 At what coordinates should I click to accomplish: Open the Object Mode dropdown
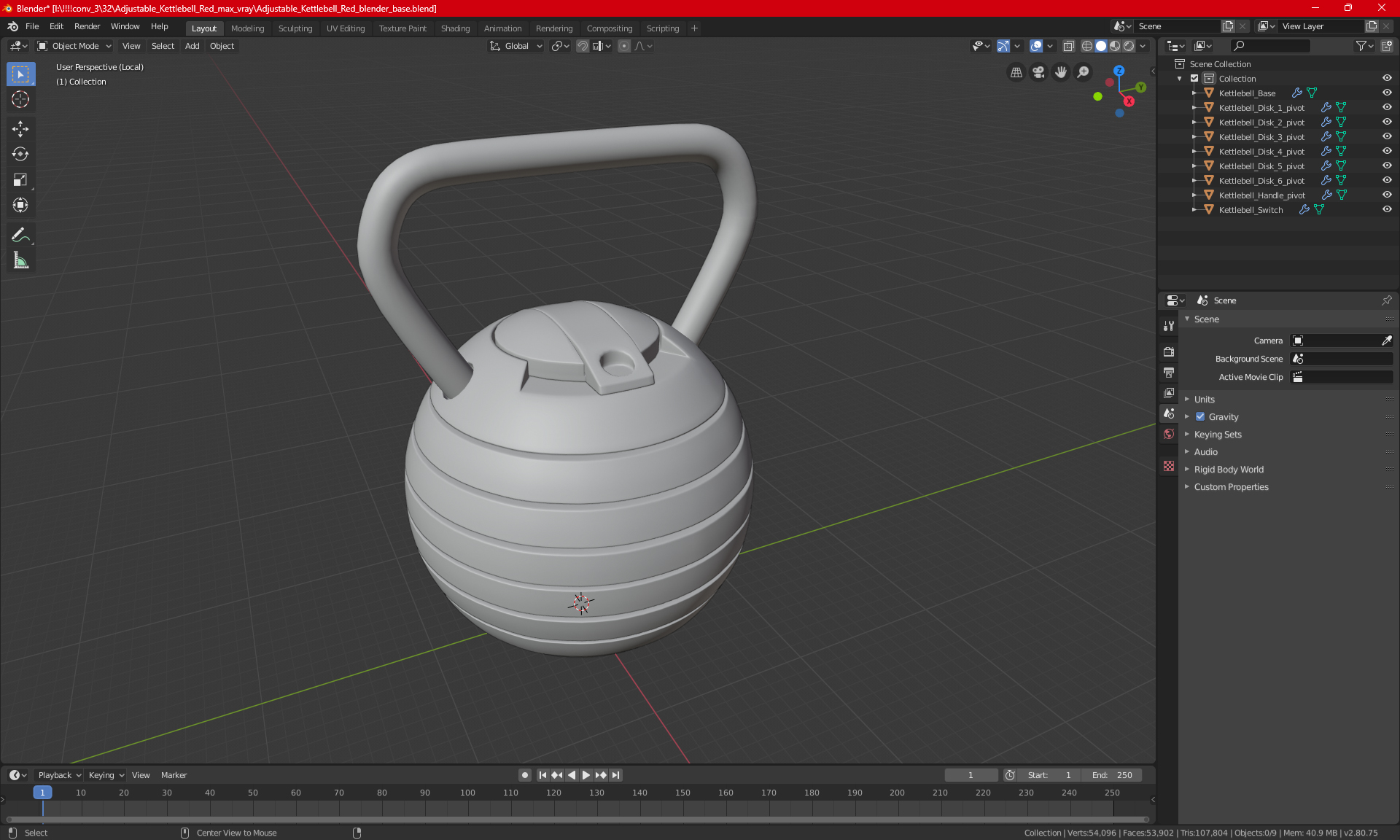point(74,46)
